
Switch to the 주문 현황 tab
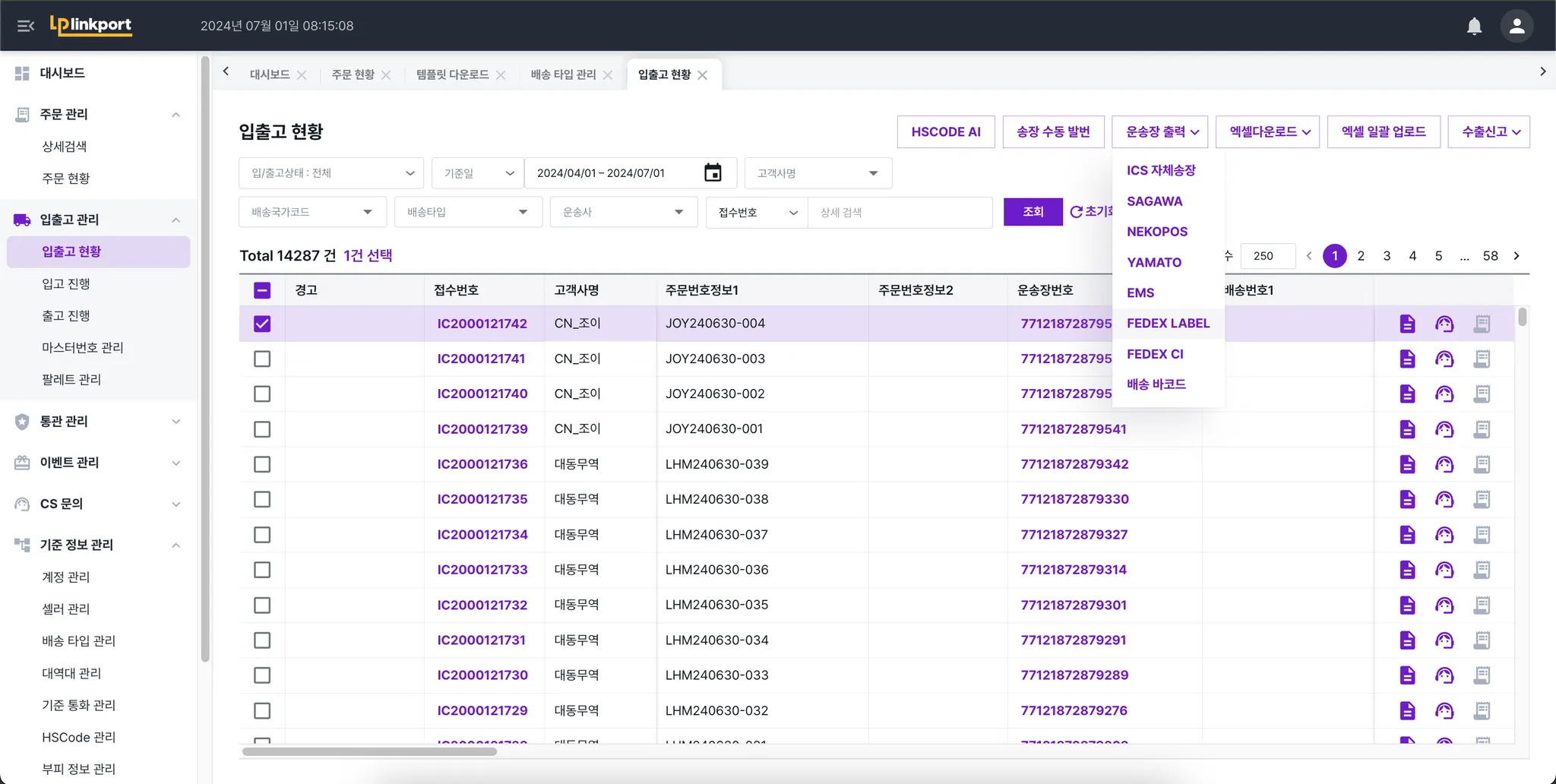point(353,74)
